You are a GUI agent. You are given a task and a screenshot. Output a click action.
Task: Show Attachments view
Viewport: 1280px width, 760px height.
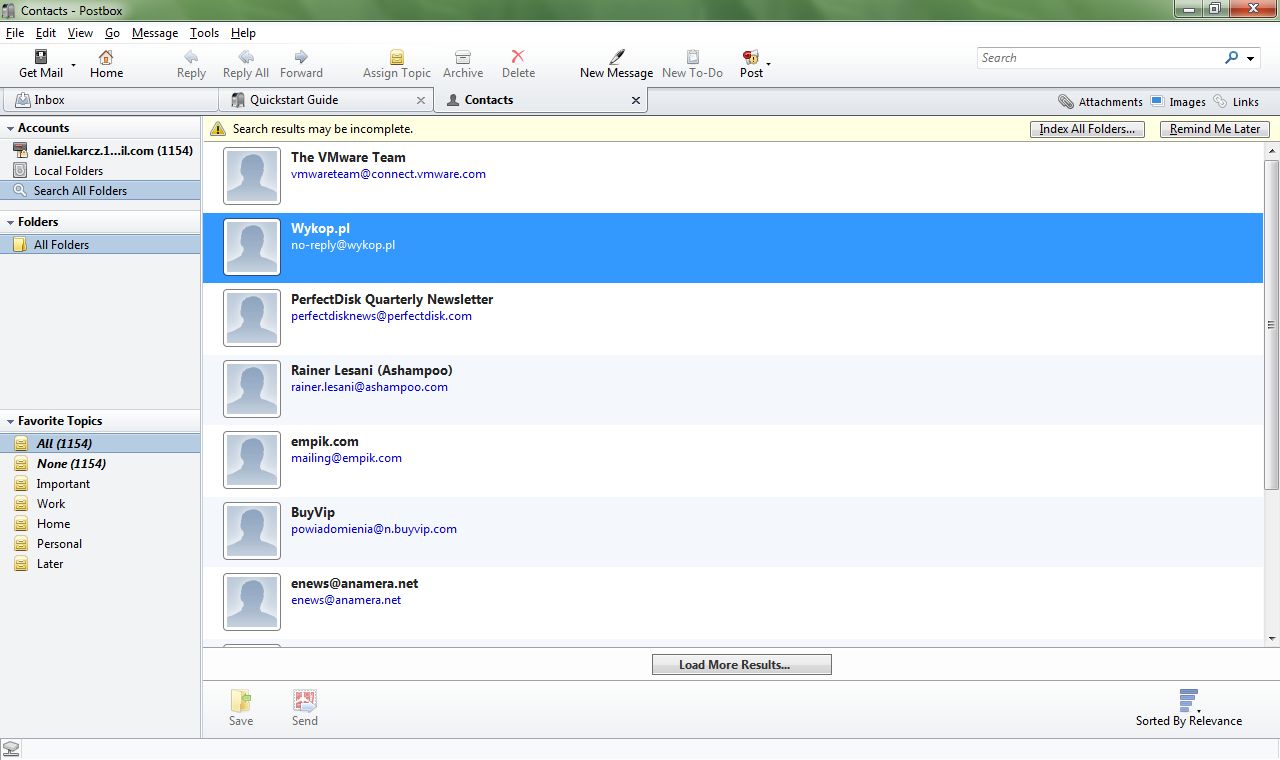pyautogui.click(x=1100, y=102)
